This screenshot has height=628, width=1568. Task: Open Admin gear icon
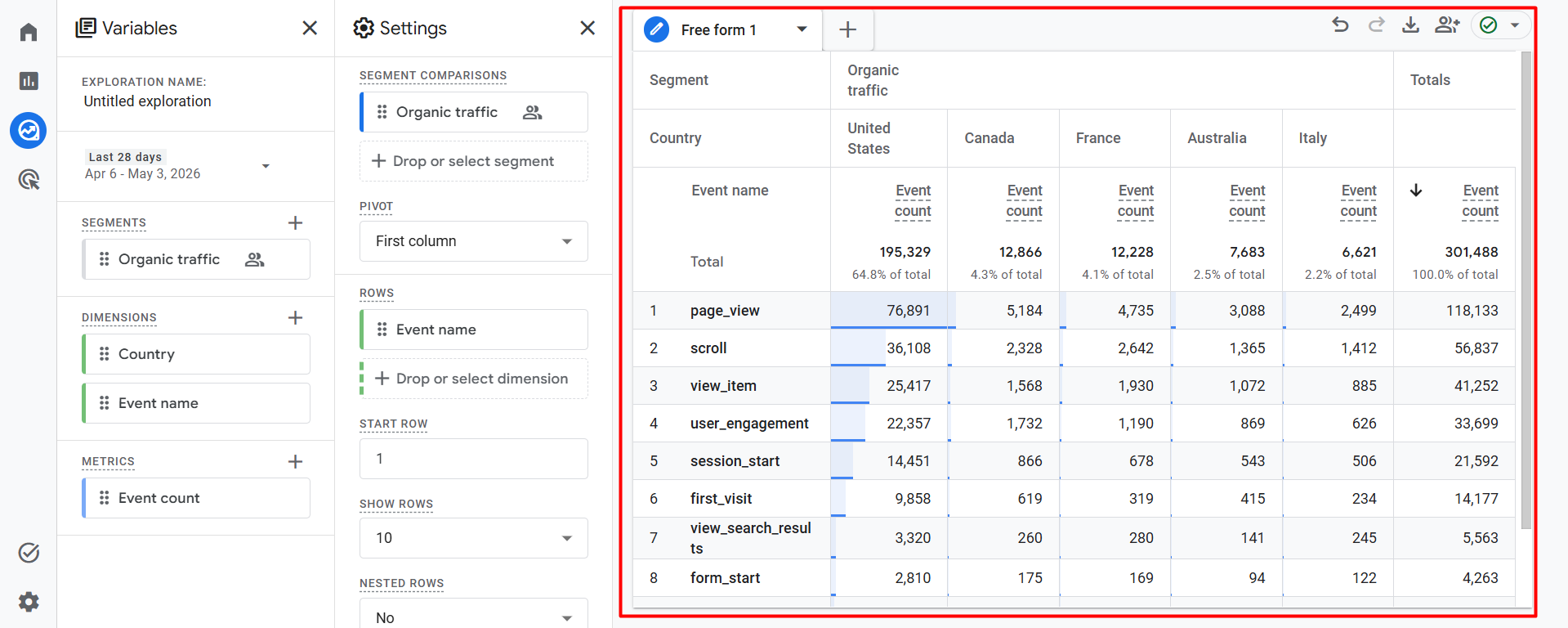(x=29, y=602)
